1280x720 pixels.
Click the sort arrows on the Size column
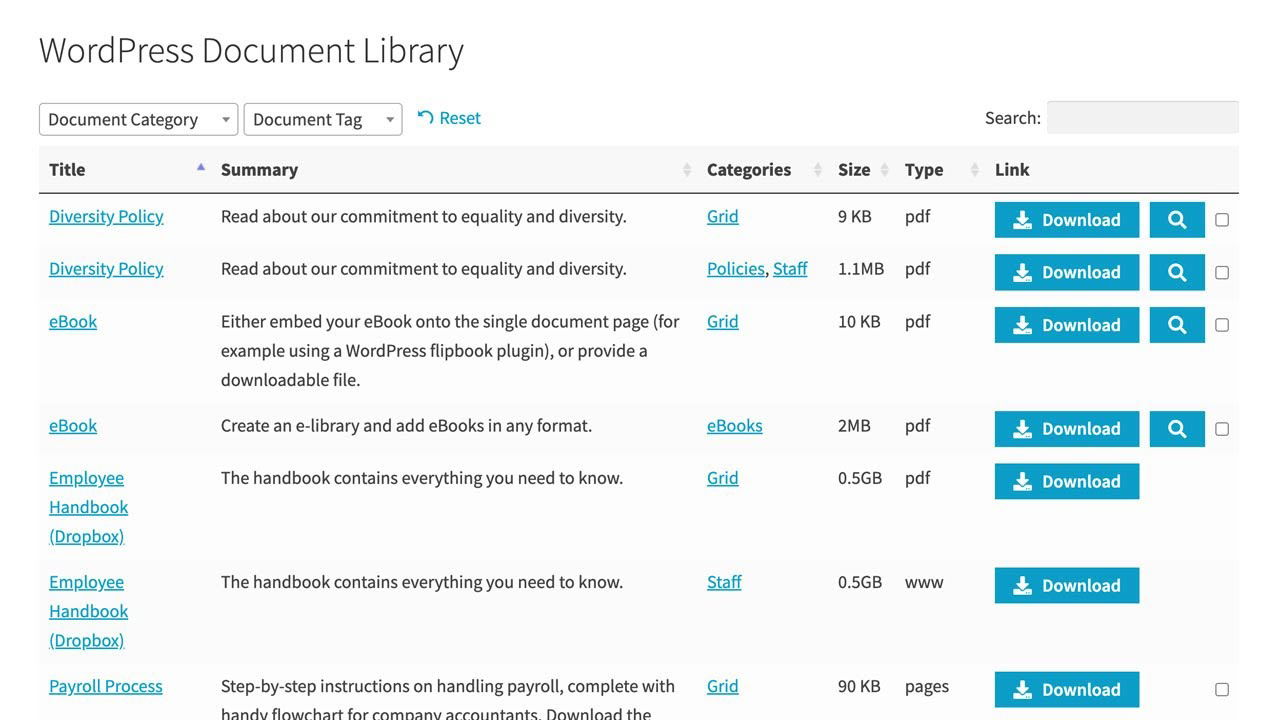[x=885, y=170]
